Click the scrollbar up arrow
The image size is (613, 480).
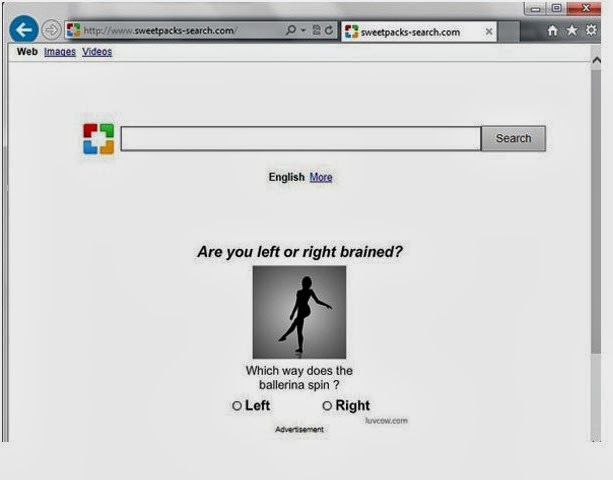click(x=596, y=60)
